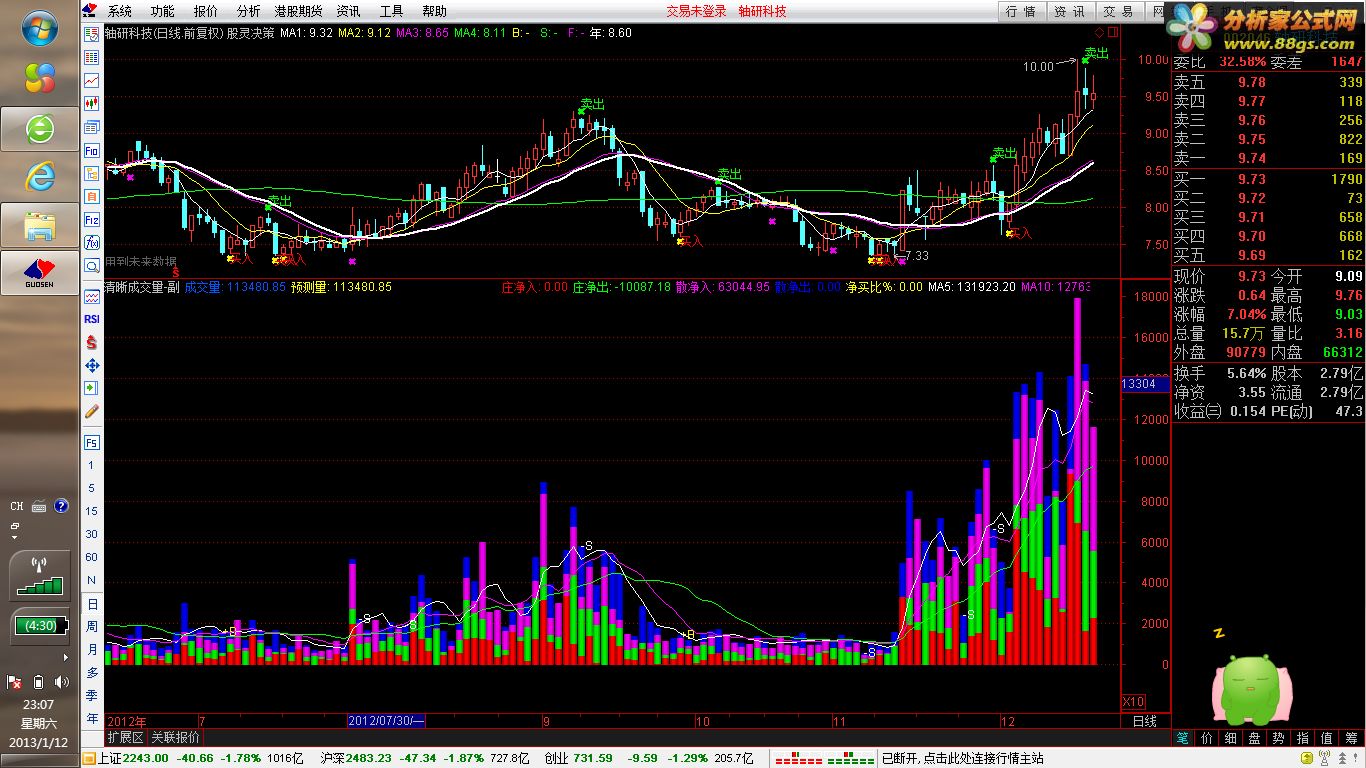Open the file explorer folder in taskbar

pos(39,225)
